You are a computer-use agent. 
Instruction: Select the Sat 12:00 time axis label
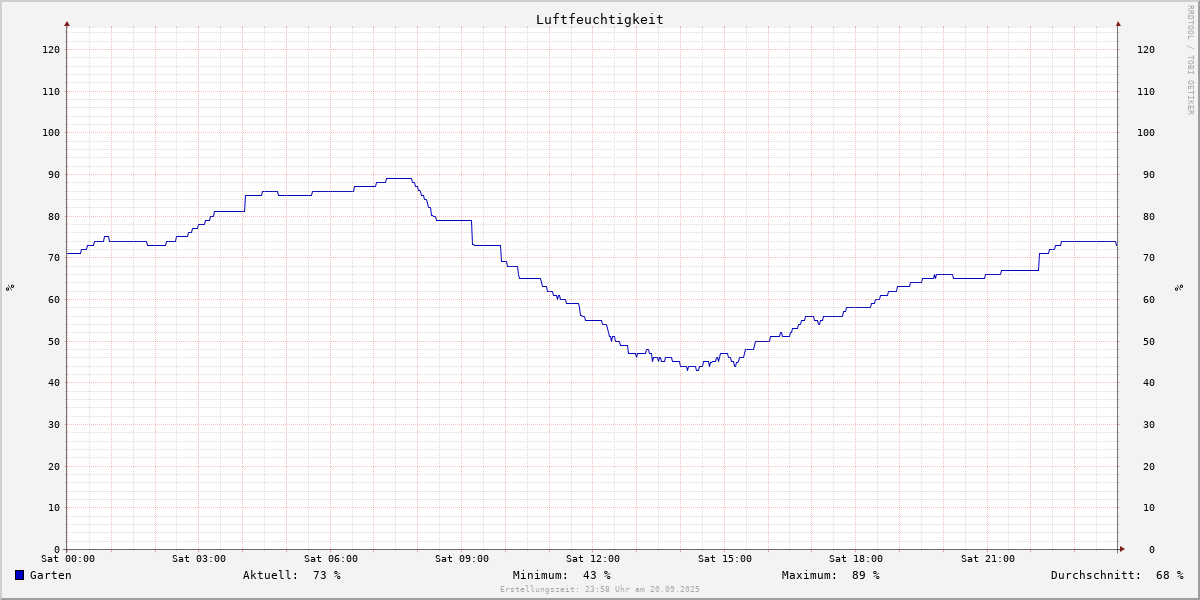[593, 559]
